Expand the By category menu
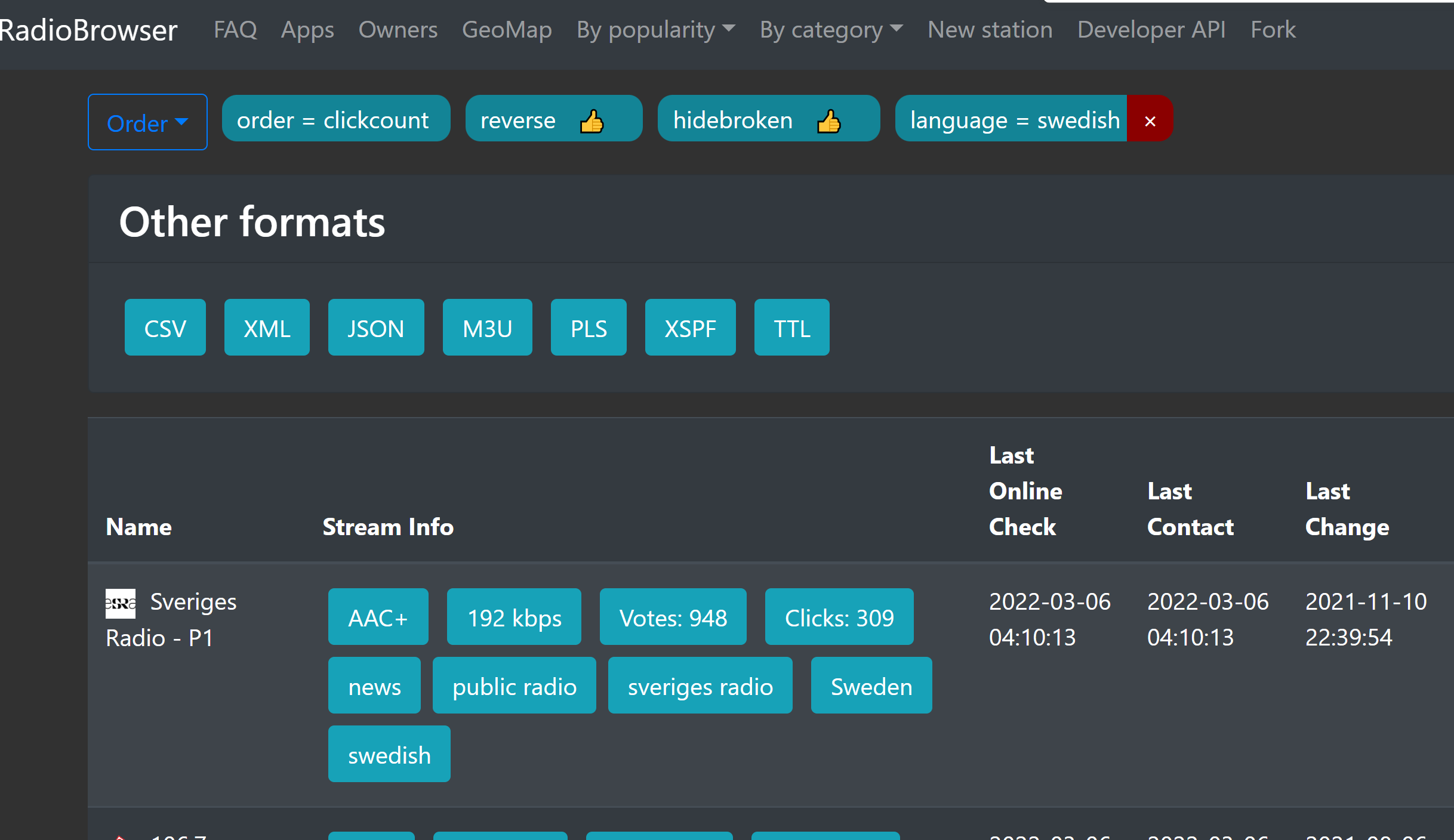The width and height of the screenshot is (1454, 840). (831, 30)
